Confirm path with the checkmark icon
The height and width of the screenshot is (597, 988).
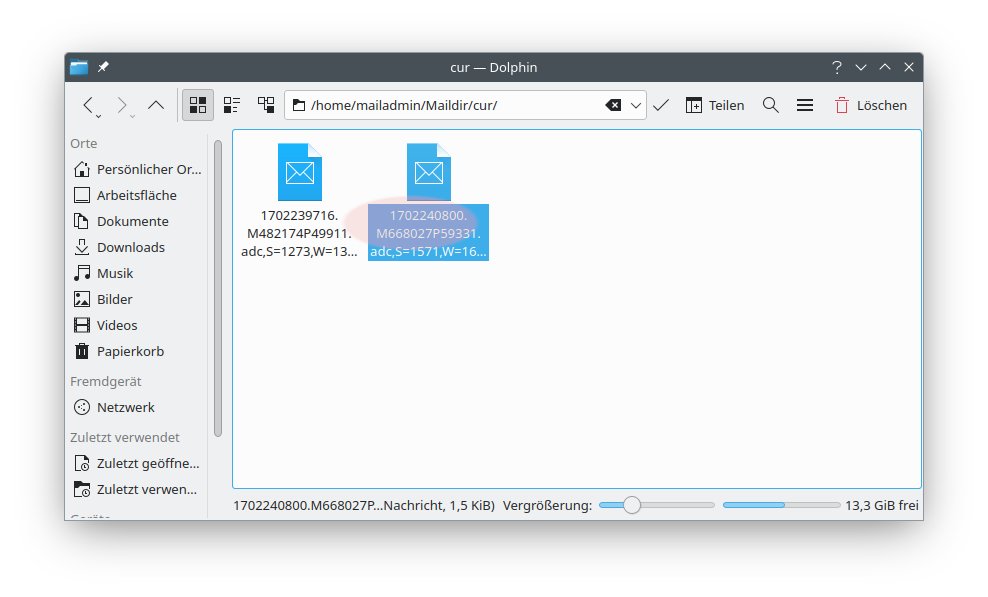tap(661, 105)
